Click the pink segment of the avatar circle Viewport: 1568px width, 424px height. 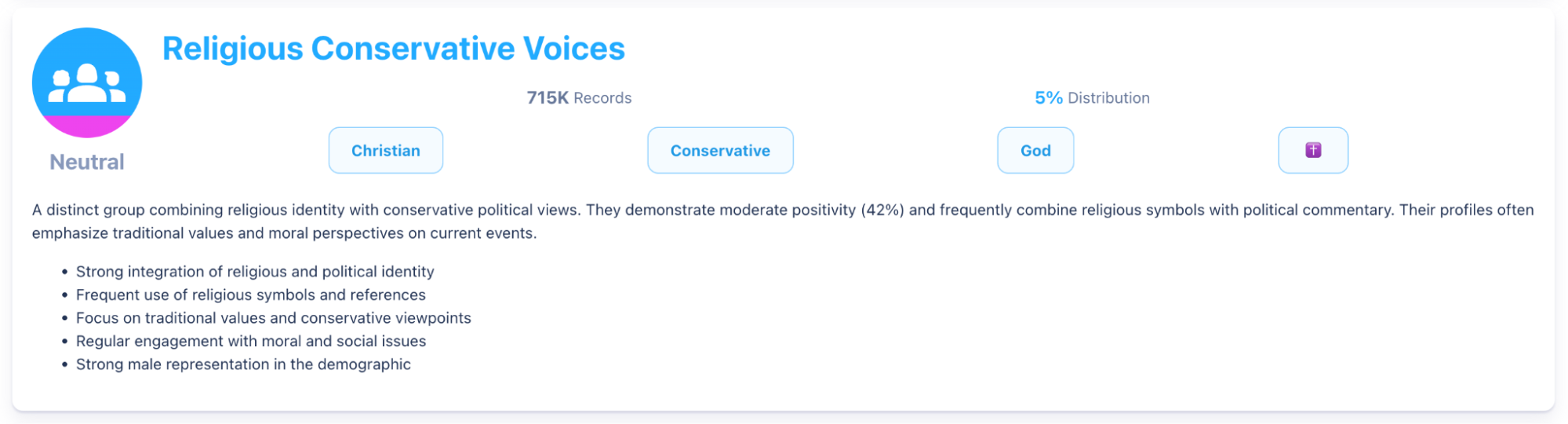(x=86, y=126)
